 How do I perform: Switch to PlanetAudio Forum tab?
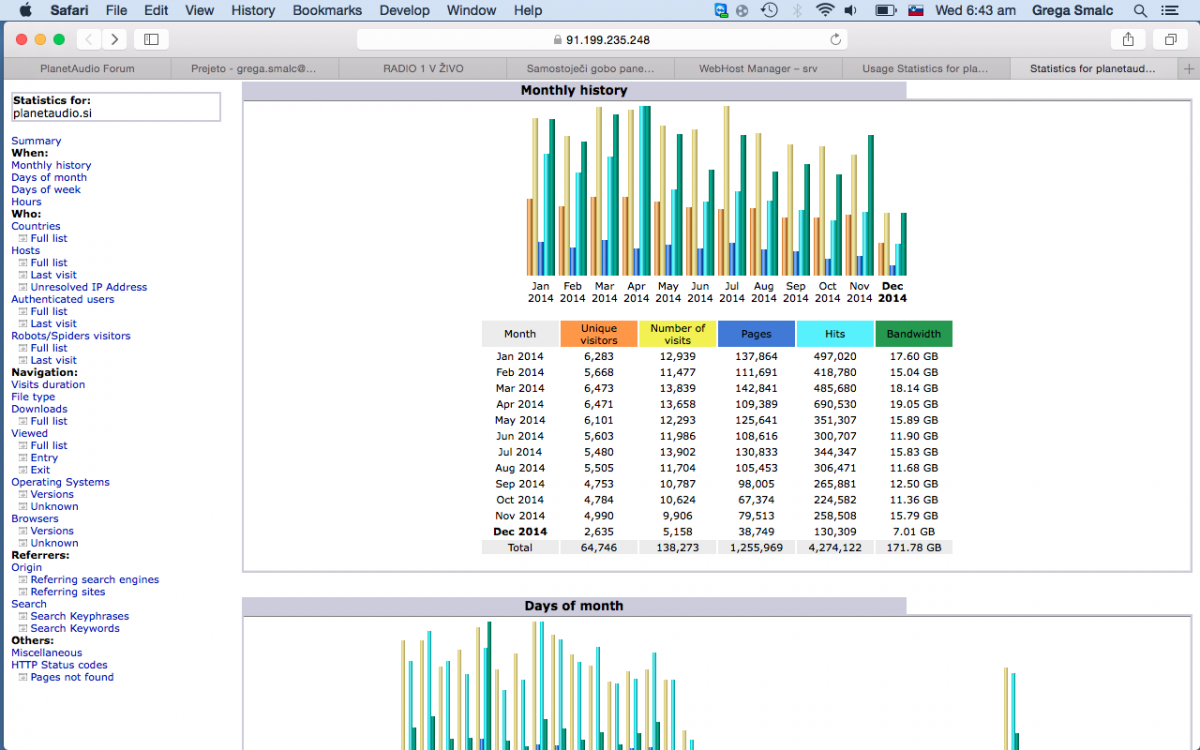[x=87, y=69]
